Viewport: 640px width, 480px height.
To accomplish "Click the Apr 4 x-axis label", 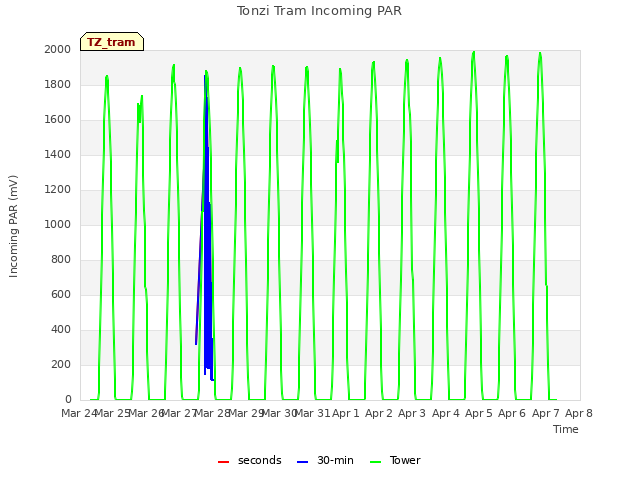I will point(446,413).
